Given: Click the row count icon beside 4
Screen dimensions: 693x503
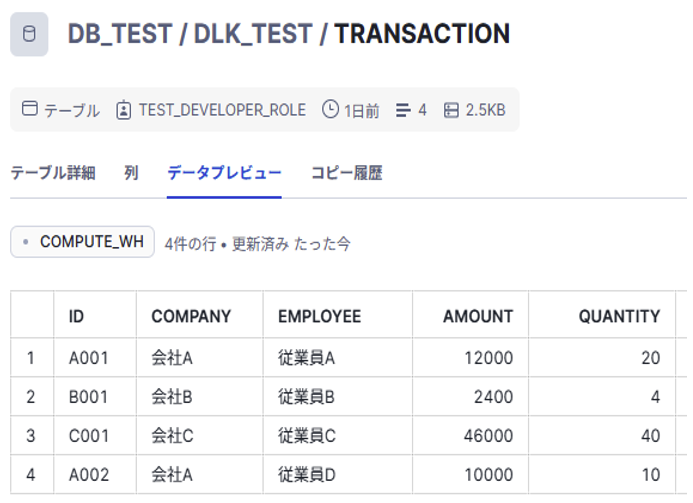Looking at the screenshot, I should click(404, 110).
